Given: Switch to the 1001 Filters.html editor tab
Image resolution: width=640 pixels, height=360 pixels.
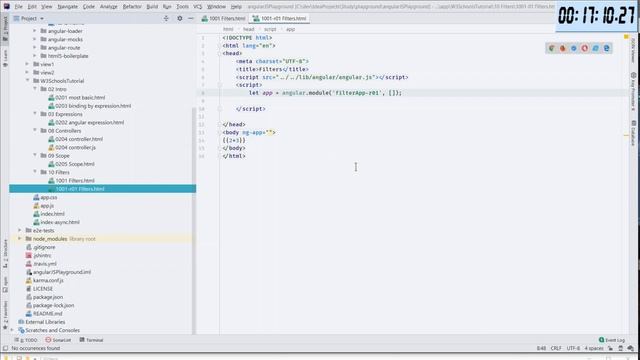Looking at the screenshot, I should (224, 18).
